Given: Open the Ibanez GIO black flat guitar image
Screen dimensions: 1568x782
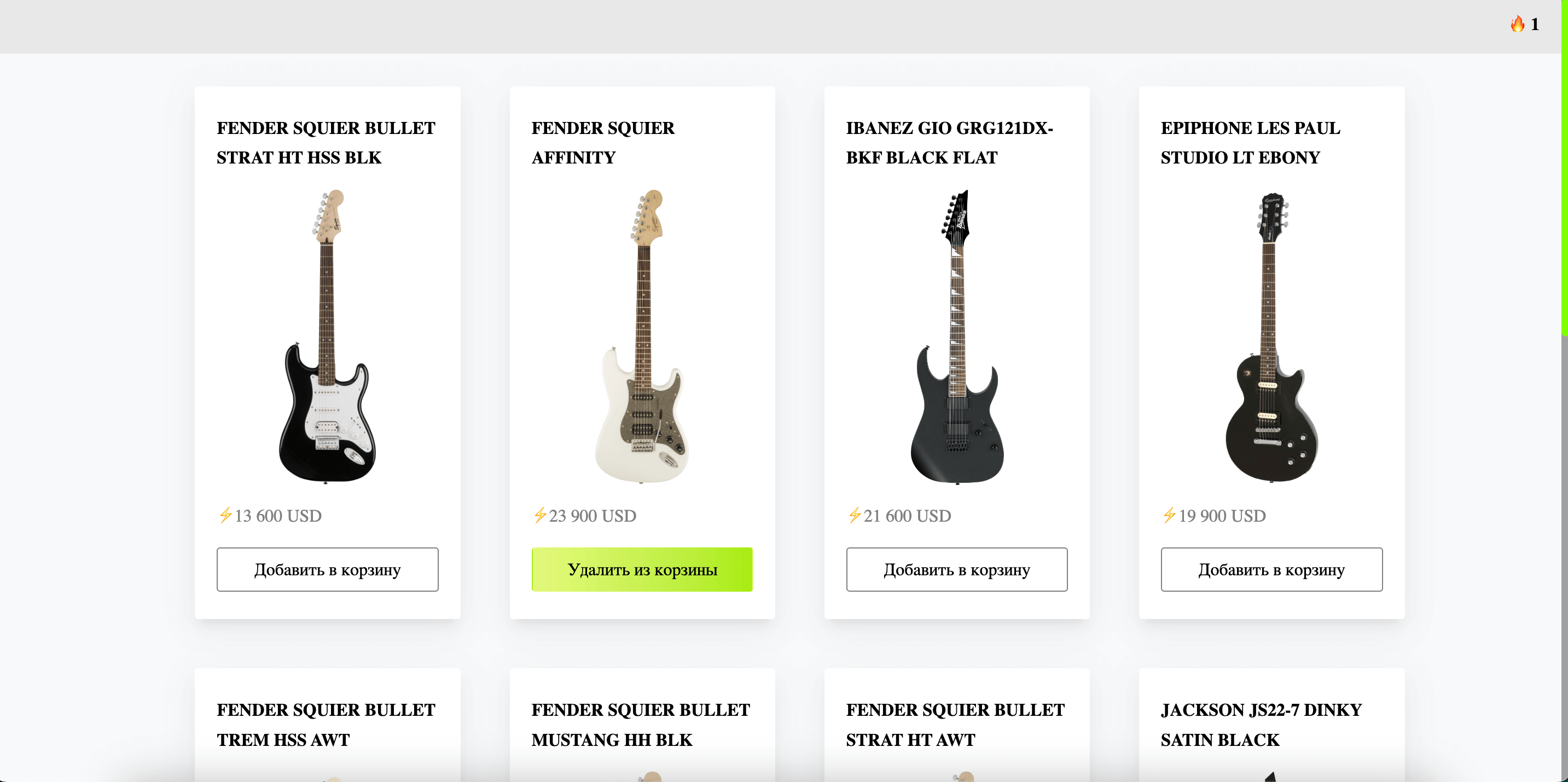Looking at the screenshot, I should 957,336.
